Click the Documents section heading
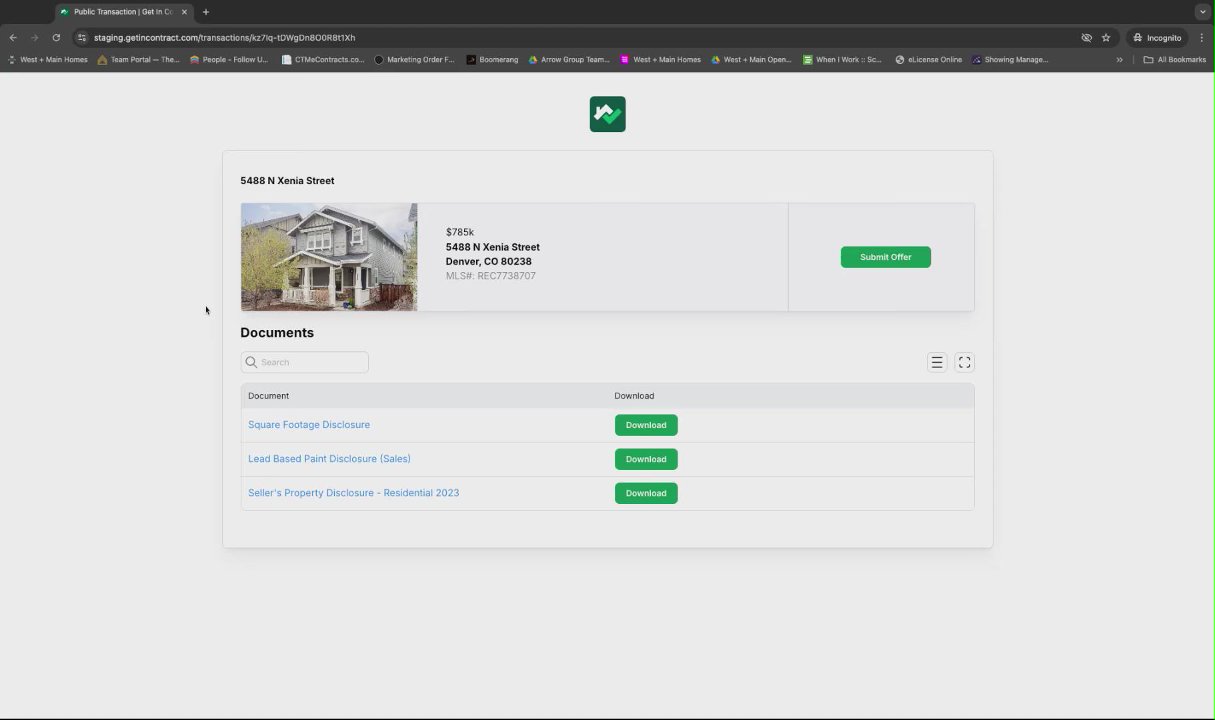The height and width of the screenshot is (720, 1215). (277, 333)
